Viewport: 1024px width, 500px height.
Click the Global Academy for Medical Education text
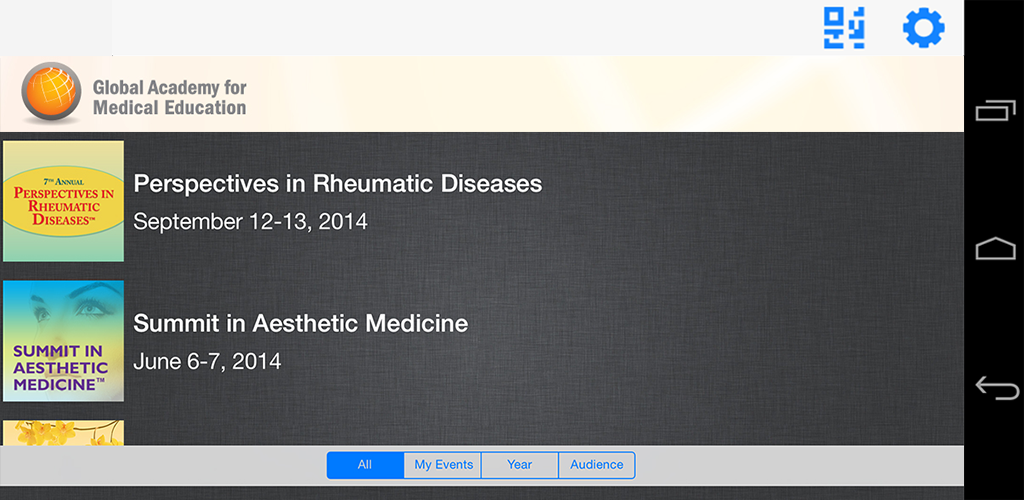tap(169, 98)
